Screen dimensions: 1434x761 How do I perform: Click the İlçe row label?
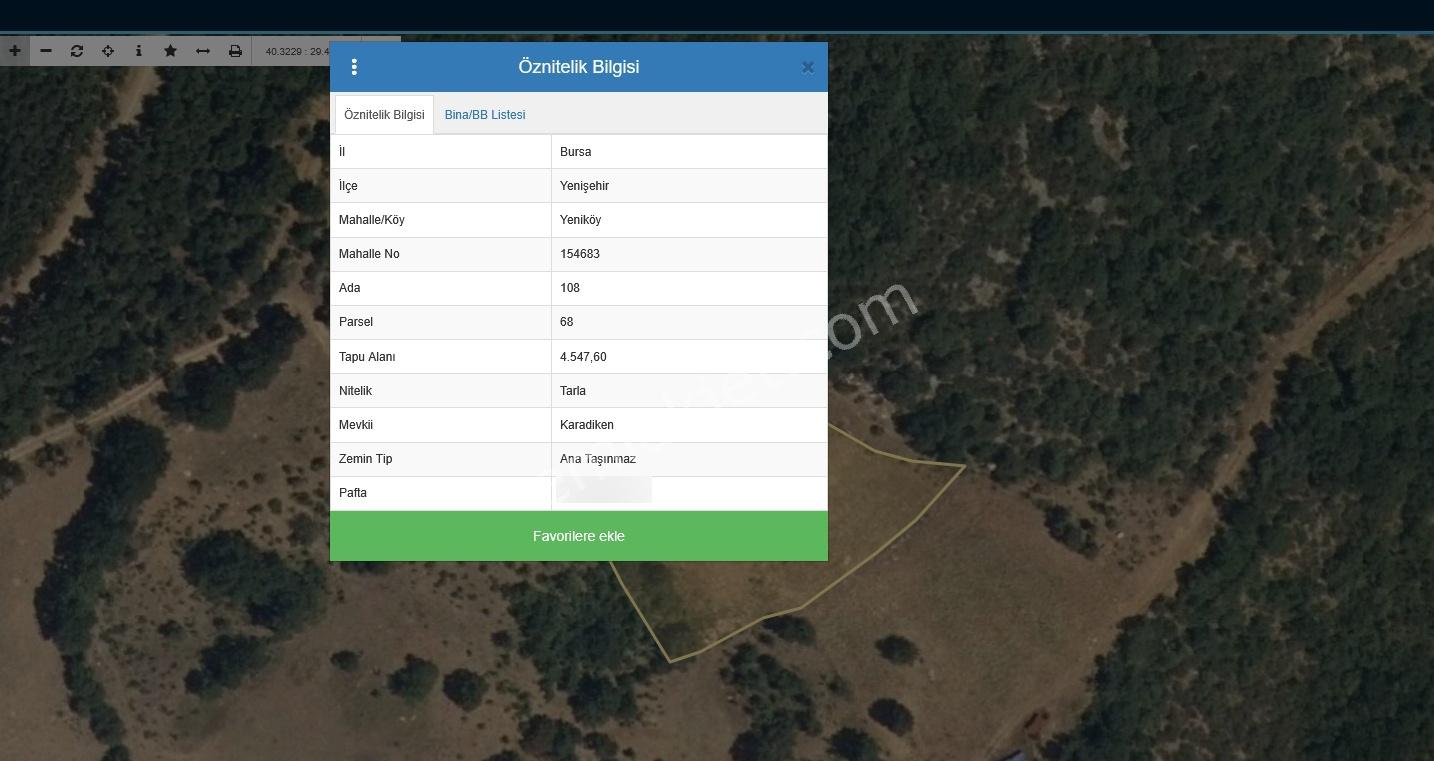tap(348, 186)
